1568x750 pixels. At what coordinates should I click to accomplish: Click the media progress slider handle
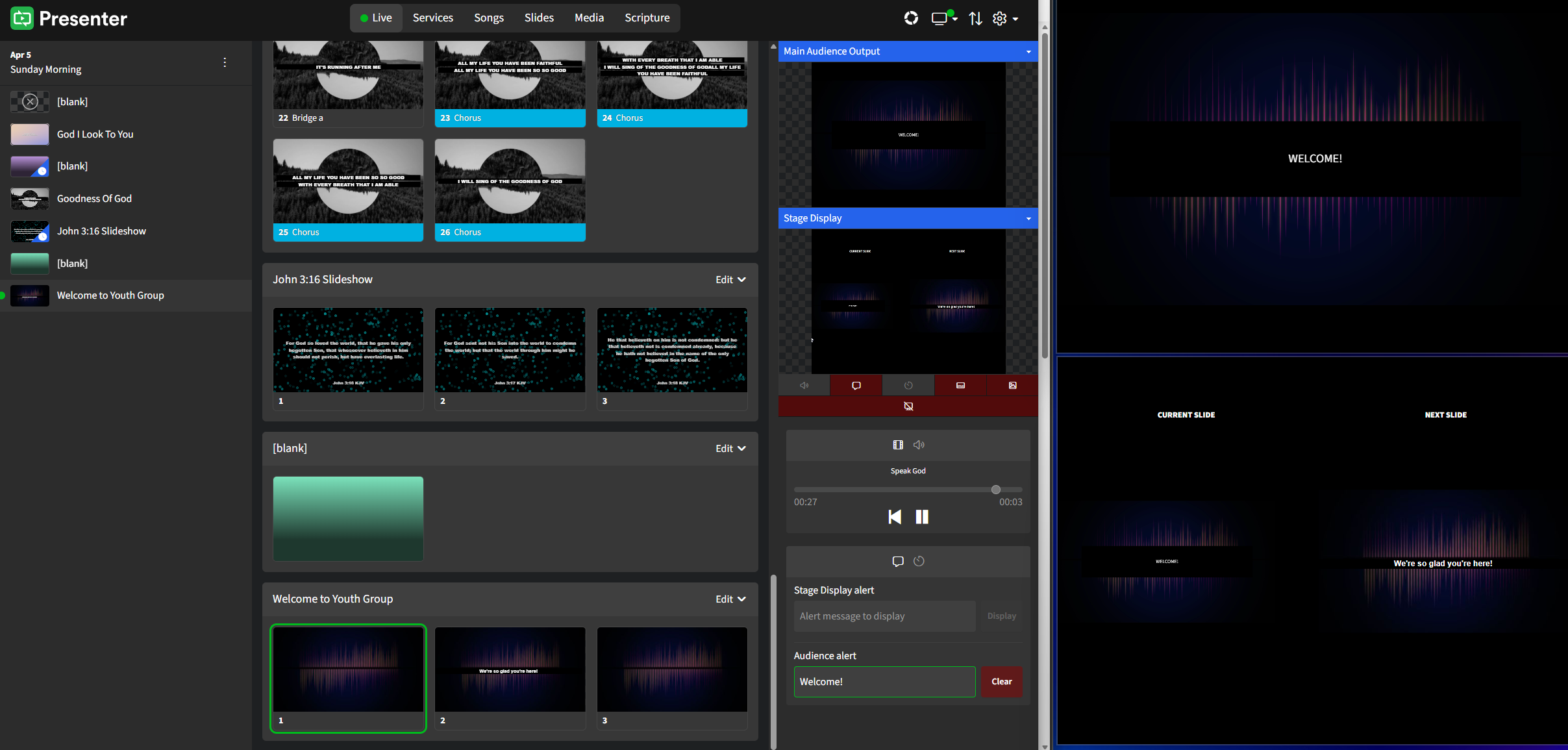(x=996, y=490)
